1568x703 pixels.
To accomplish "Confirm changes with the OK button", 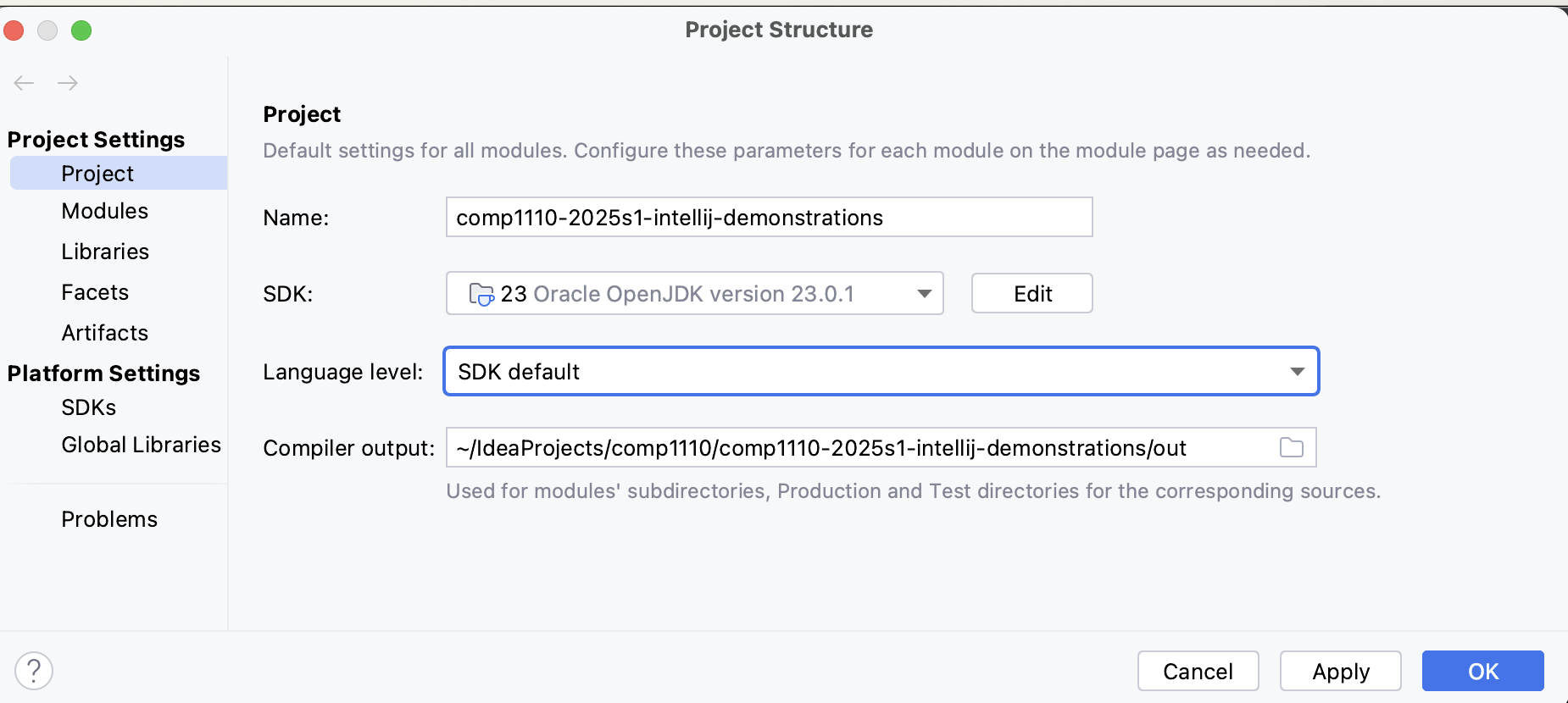I will pos(1482,671).
